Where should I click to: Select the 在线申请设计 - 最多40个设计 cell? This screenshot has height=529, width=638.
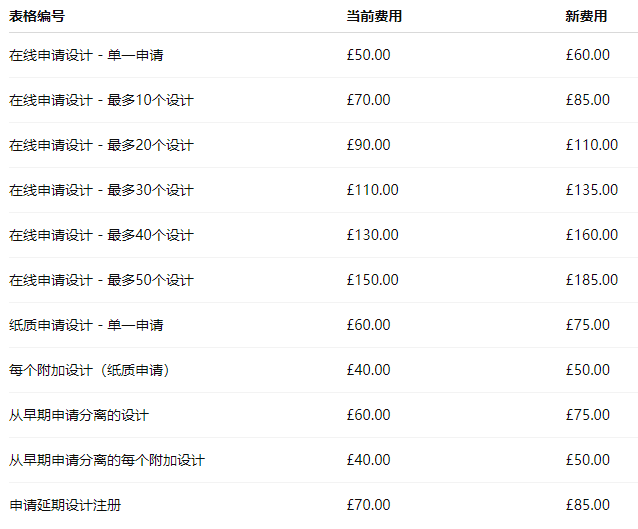(x=101, y=235)
